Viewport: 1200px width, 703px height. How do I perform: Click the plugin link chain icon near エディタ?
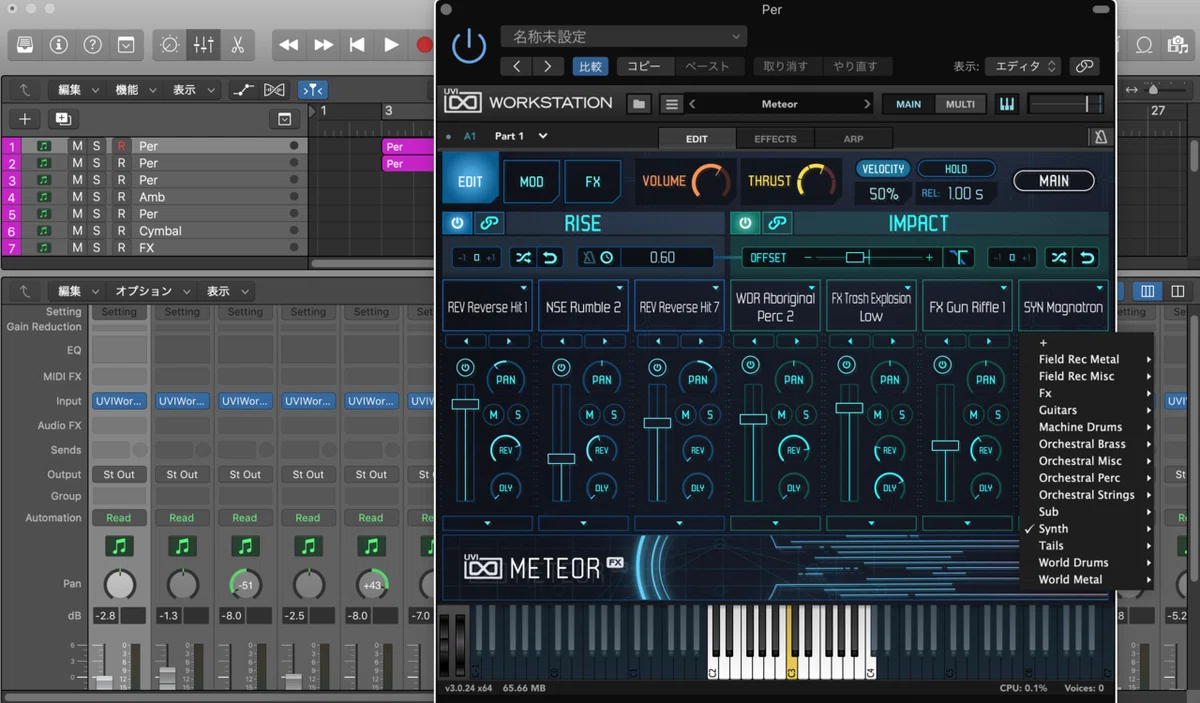(1083, 66)
